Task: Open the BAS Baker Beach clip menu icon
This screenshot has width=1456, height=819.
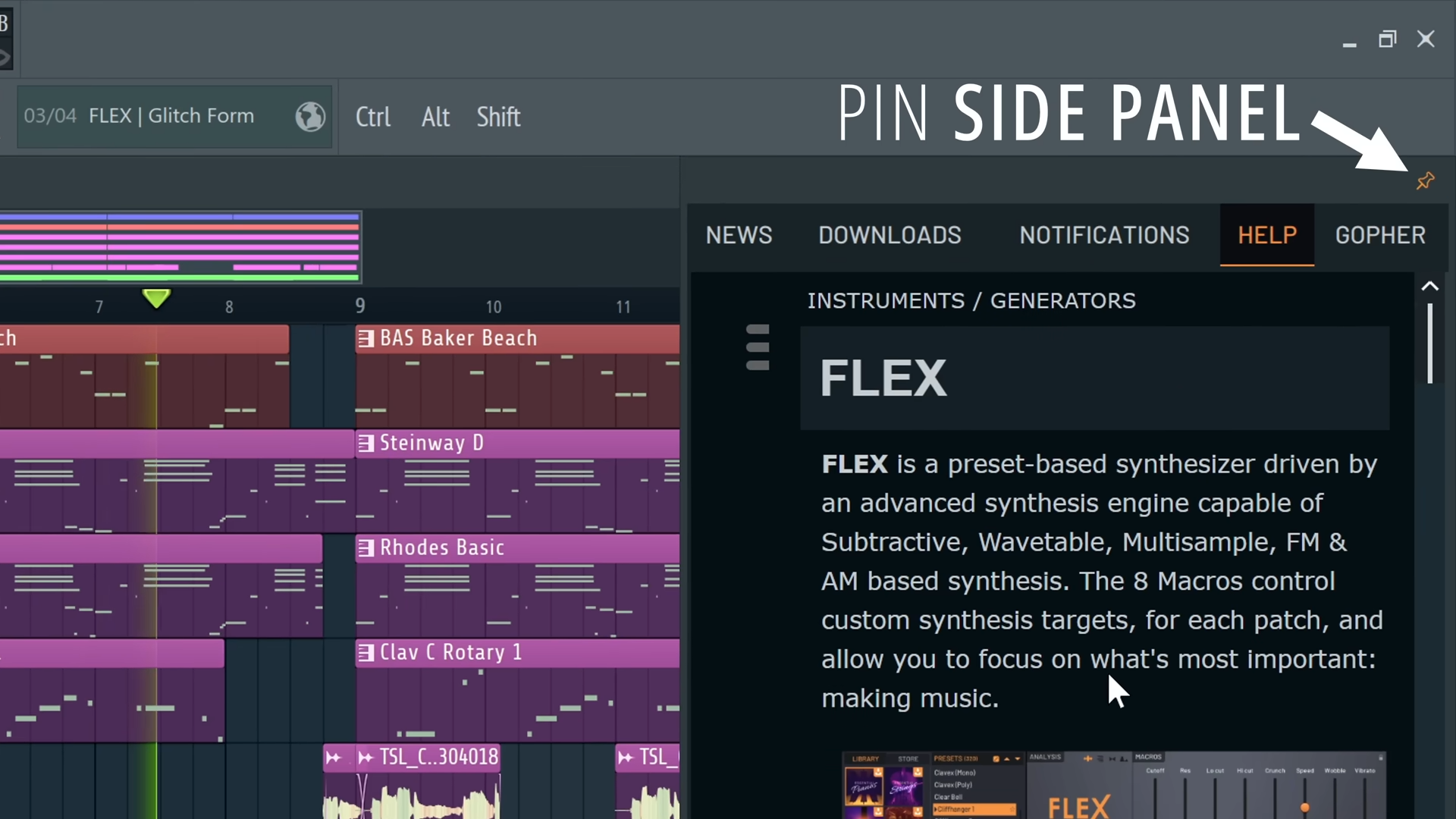Action: pos(366,338)
